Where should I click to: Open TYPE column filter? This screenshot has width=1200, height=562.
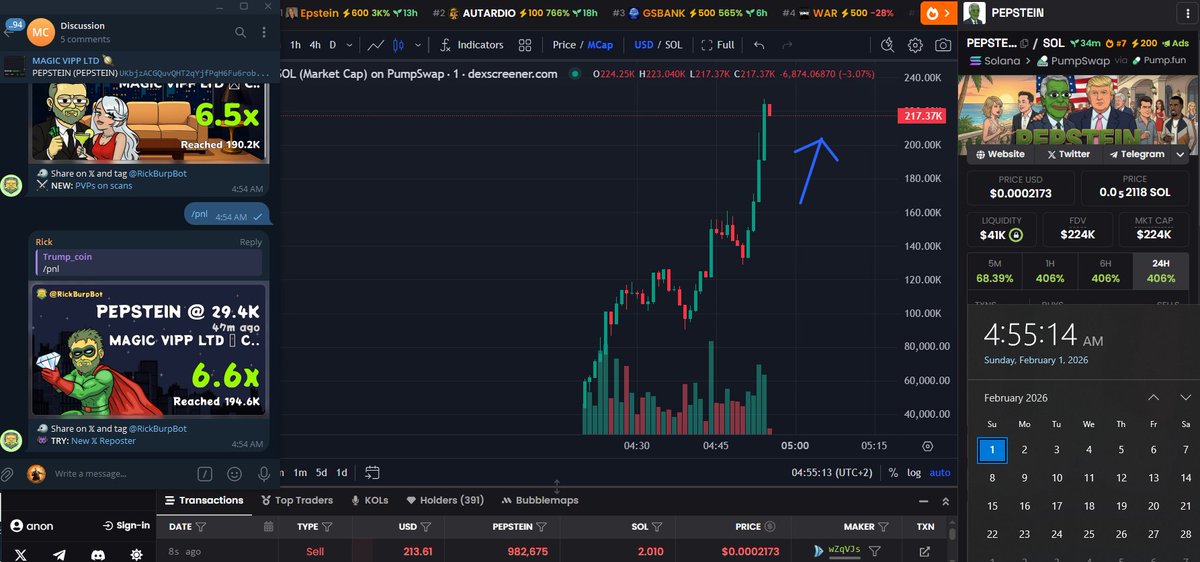pyautogui.click(x=329, y=526)
